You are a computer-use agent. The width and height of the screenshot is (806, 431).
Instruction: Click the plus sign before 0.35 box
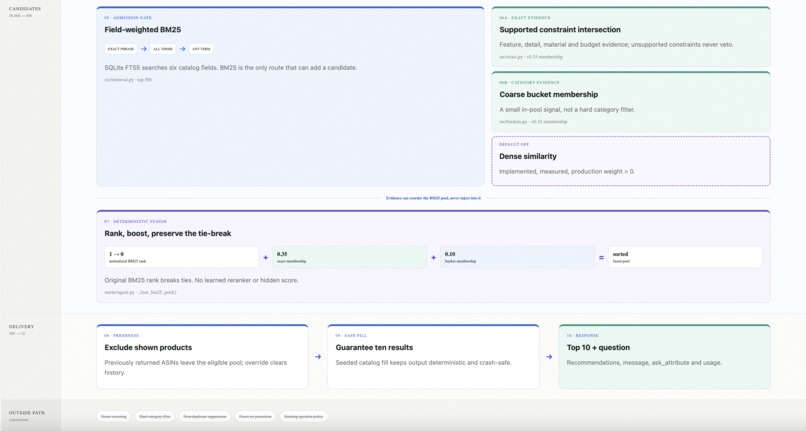pyautogui.click(x=266, y=258)
